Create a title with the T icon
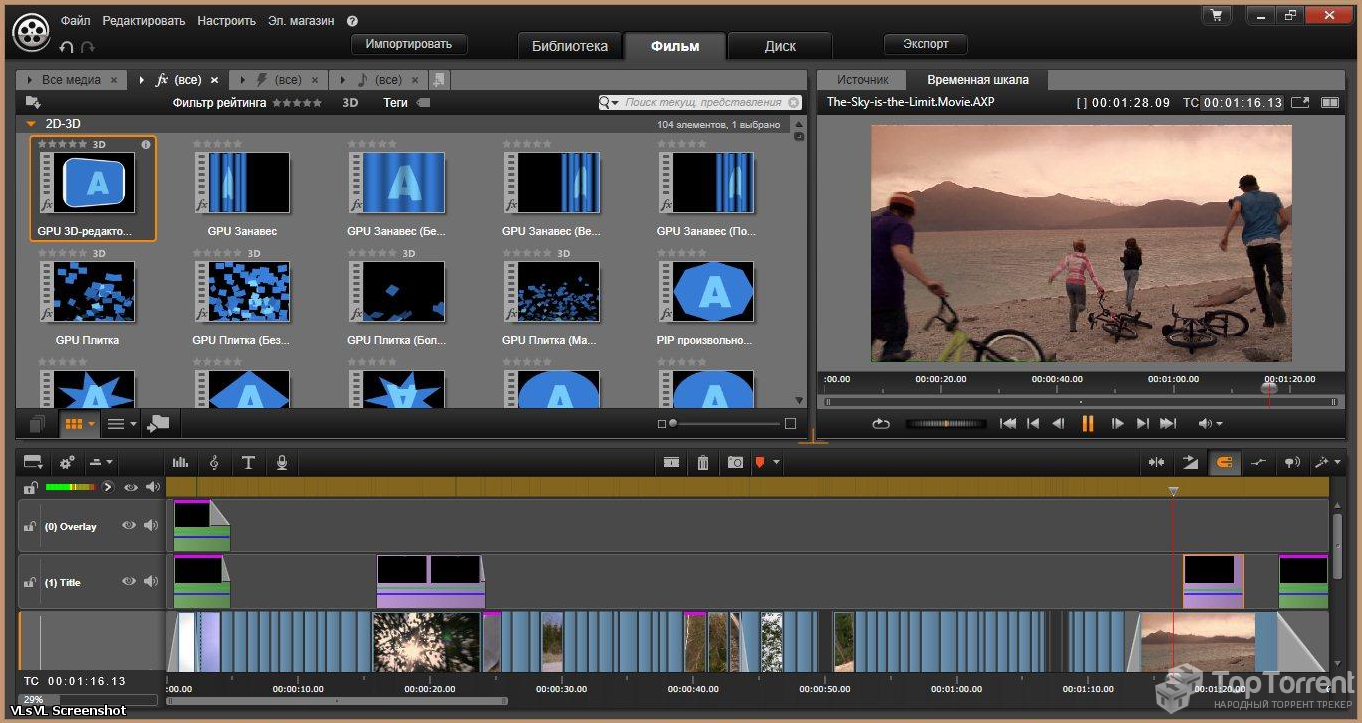Viewport: 1362px width, 723px height. tap(248, 462)
